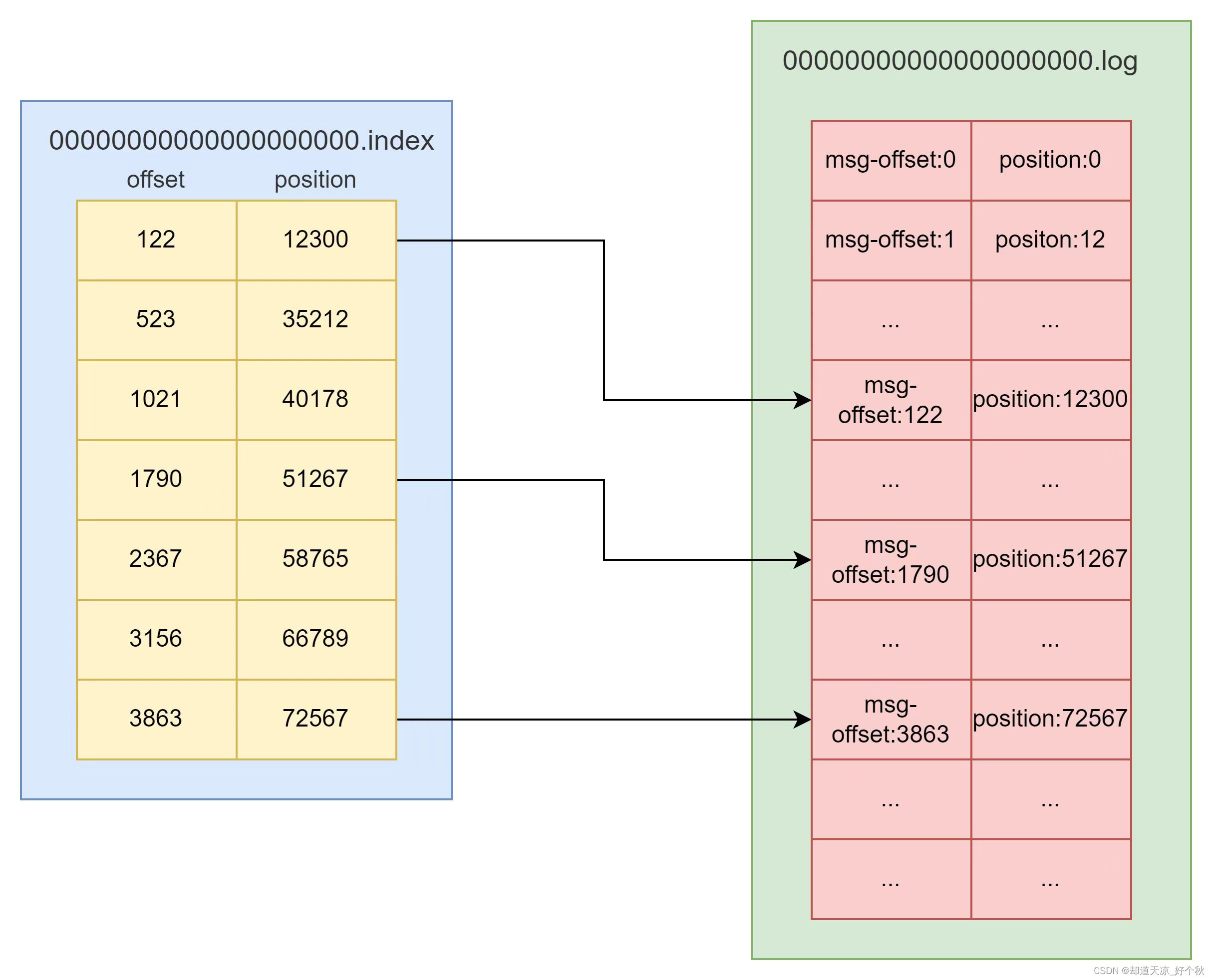Select the position:72567 log cell
1212x980 pixels.
[1051, 719]
